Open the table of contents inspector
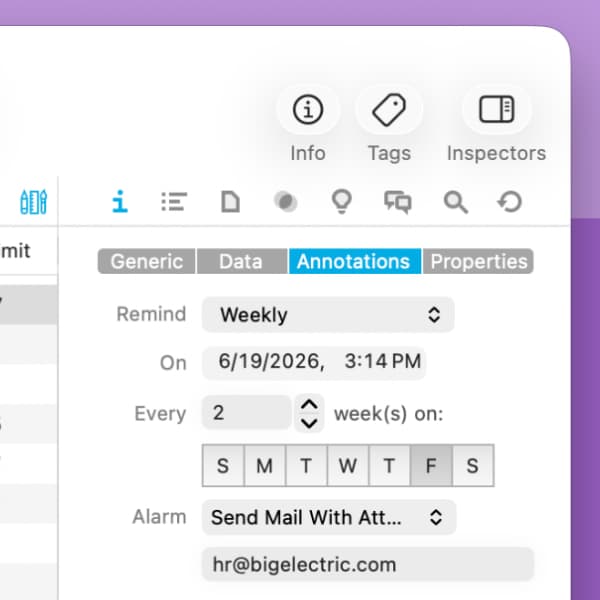The image size is (600, 600). [x=174, y=201]
